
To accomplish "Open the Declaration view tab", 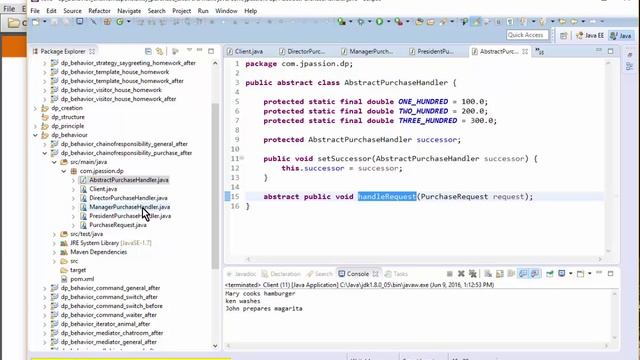I will [281, 273].
